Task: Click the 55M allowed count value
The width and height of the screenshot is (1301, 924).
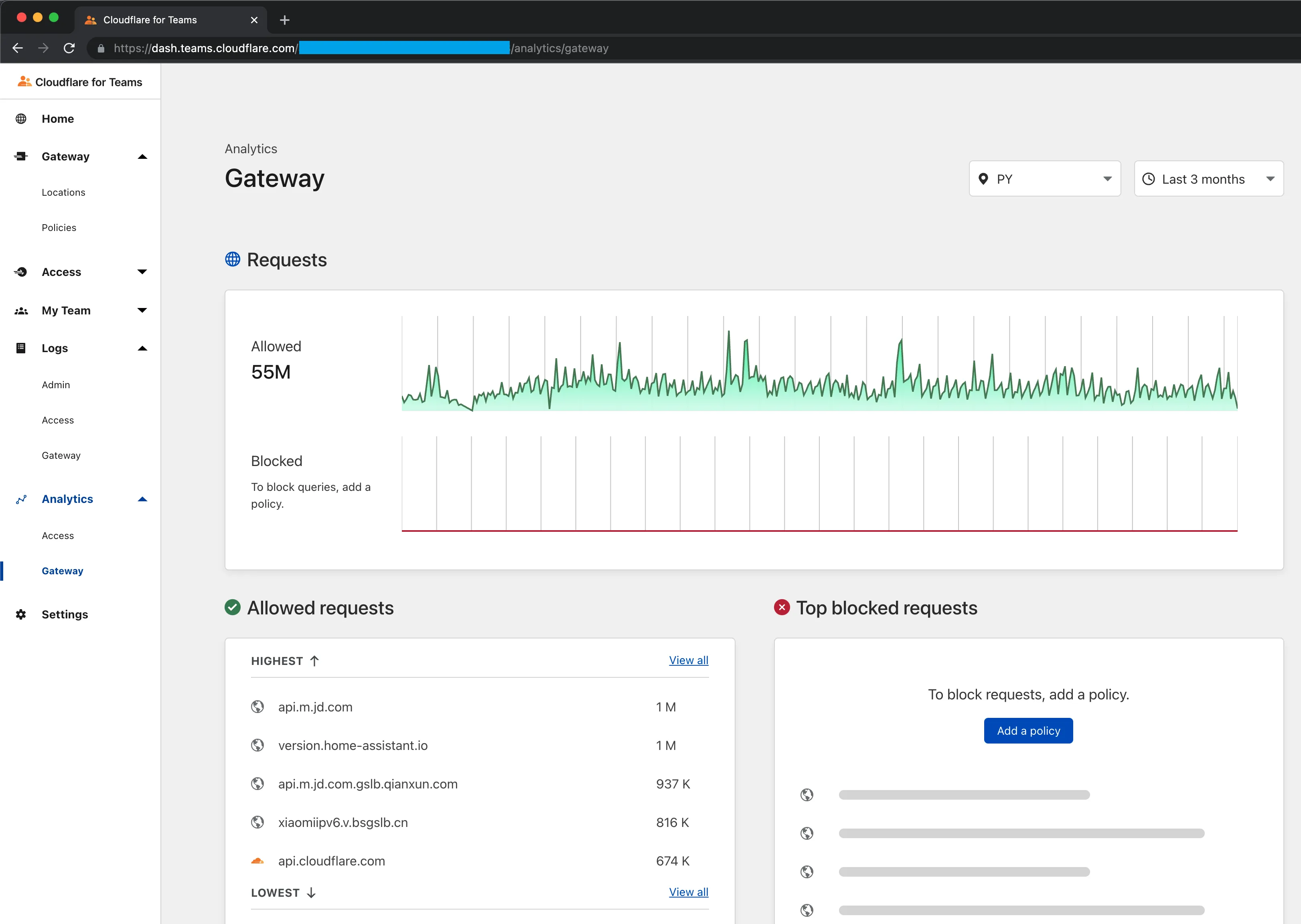Action: pyautogui.click(x=271, y=372)
